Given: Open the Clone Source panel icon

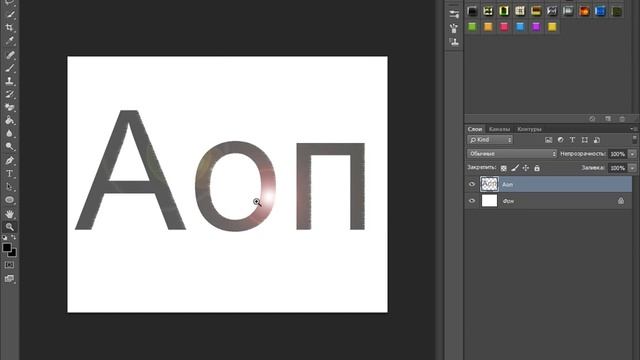Looking at the screenshot, I should [x=454, y=42].
